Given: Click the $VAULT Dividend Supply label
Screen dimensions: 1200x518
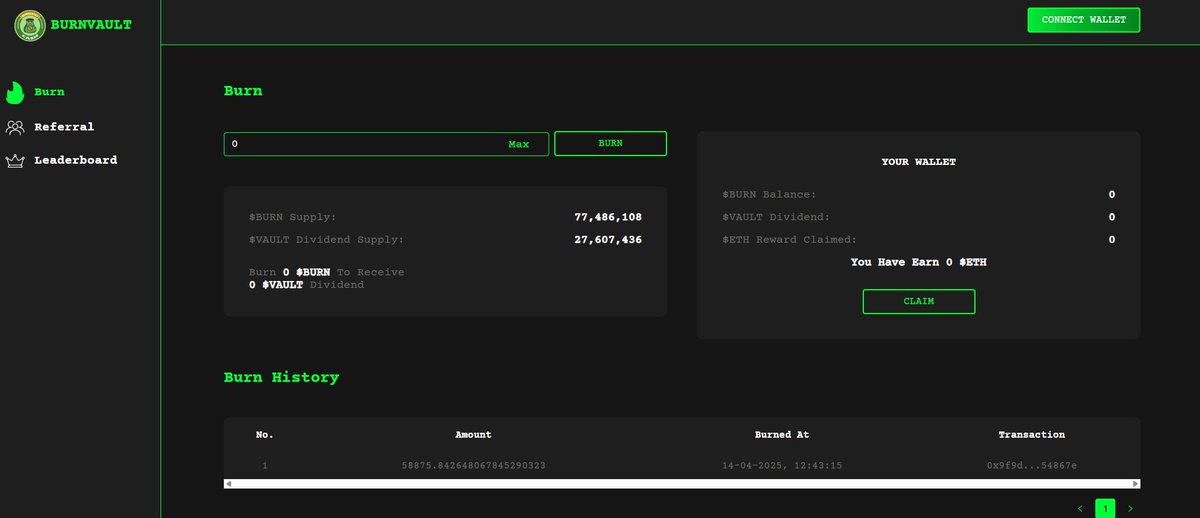Looking at the screenshot, I should point(326,240).
